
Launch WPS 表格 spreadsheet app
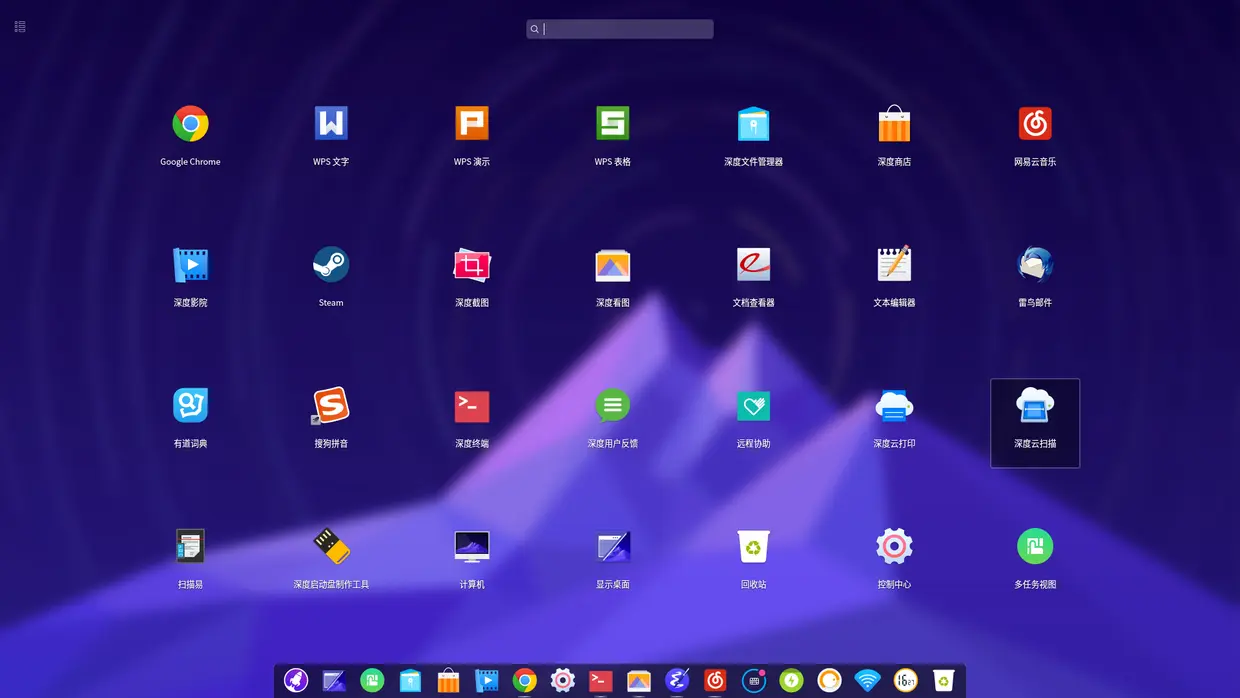pyautogui.click(x=613, y=124)
